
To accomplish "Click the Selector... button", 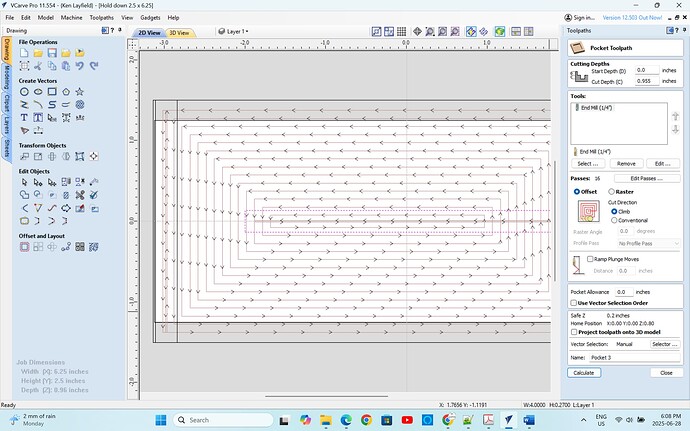I will [665, 344].
